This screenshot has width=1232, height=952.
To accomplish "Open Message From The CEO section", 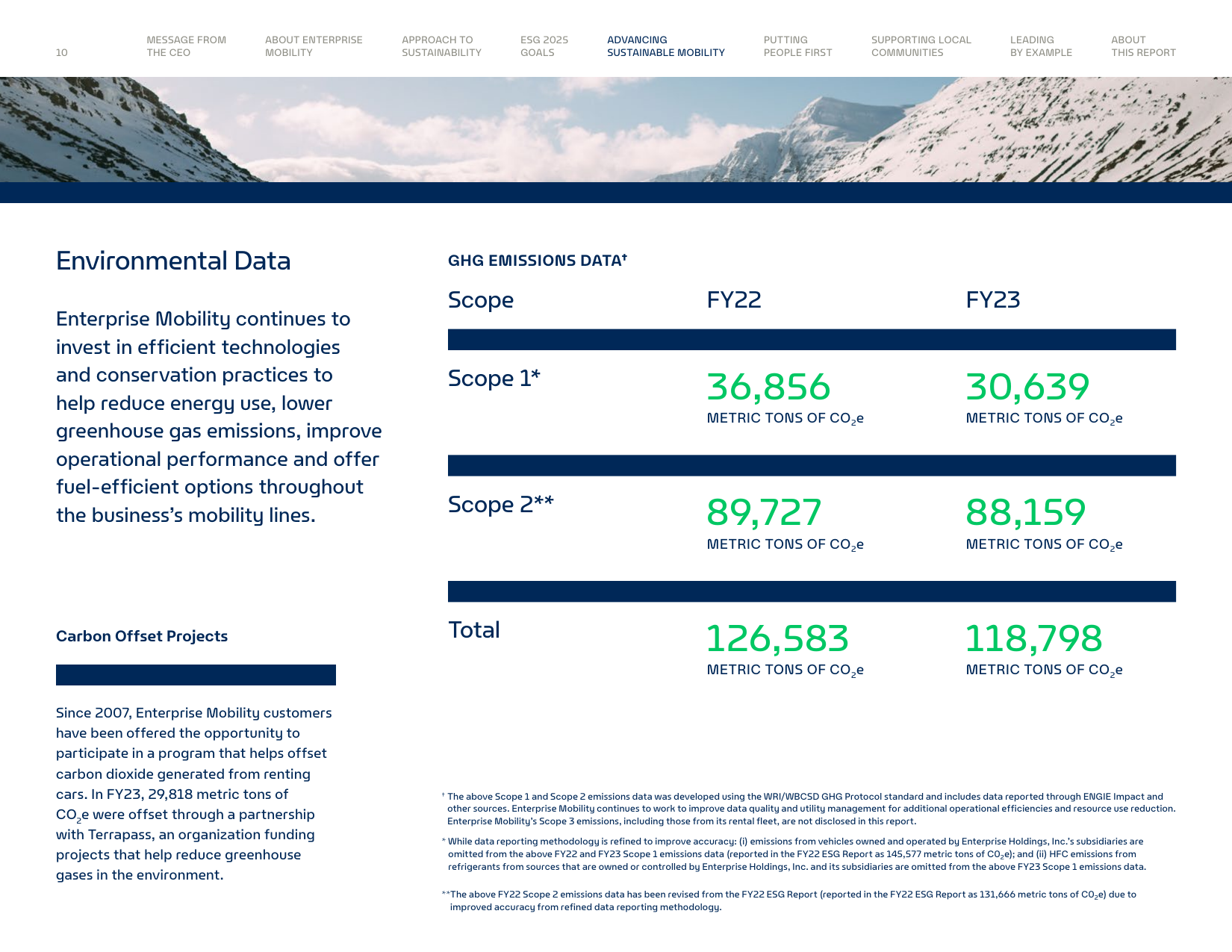I will pos(186,46).
